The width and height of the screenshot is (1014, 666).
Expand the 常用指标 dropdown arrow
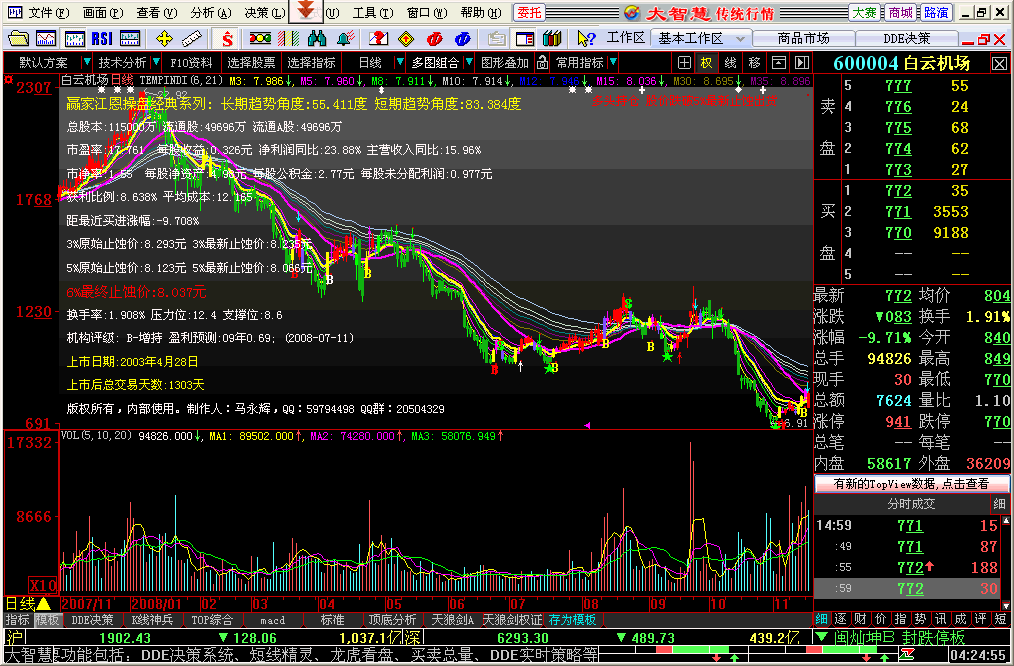point(613,63)
